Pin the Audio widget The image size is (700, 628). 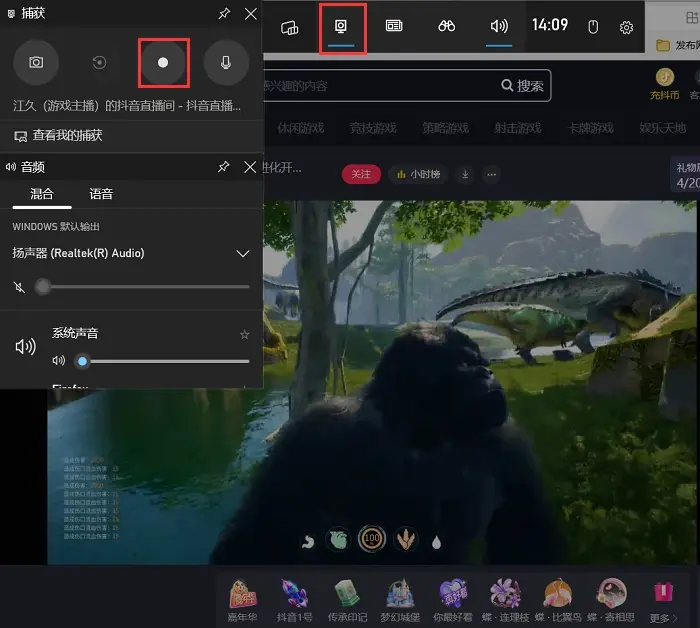coord(223,167)
